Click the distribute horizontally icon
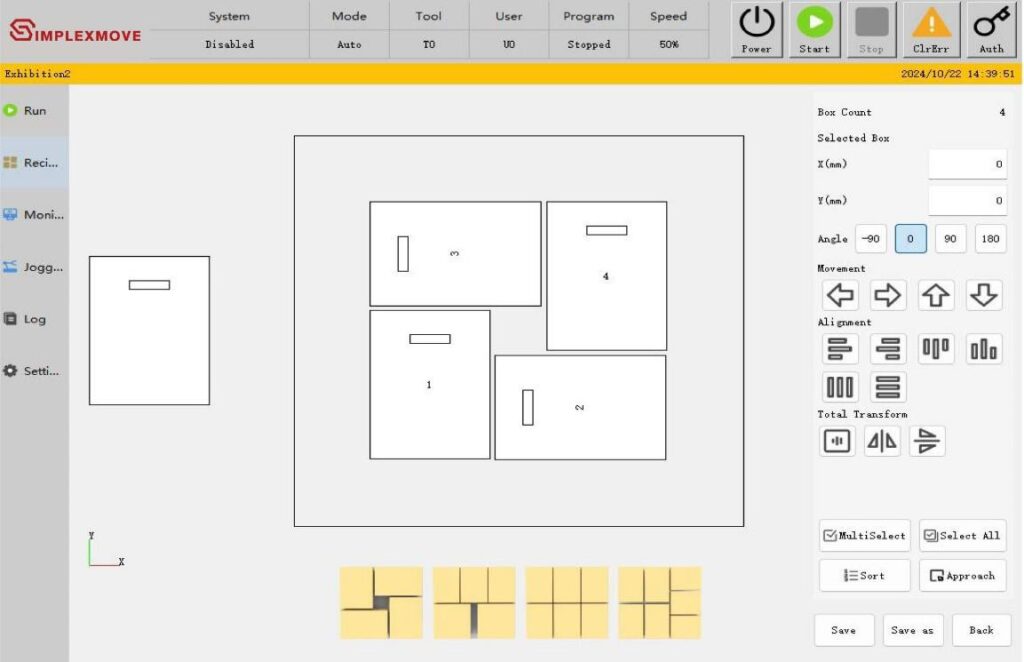 (x=841, y=387)
